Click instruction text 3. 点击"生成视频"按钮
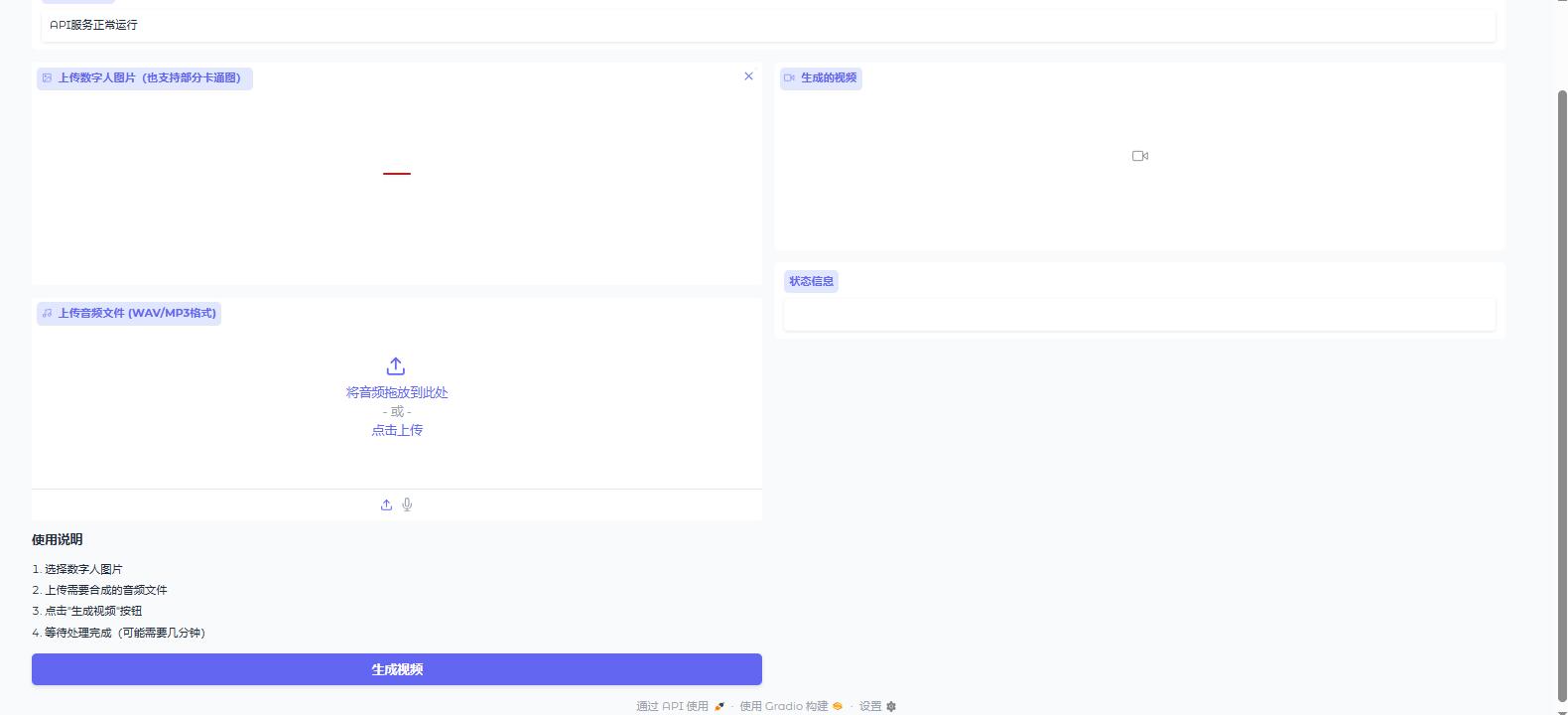 click(x=87, y=611)
